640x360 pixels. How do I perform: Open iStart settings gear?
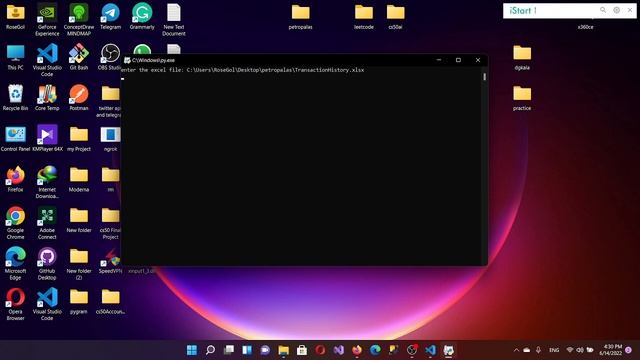tap(616, 10)
